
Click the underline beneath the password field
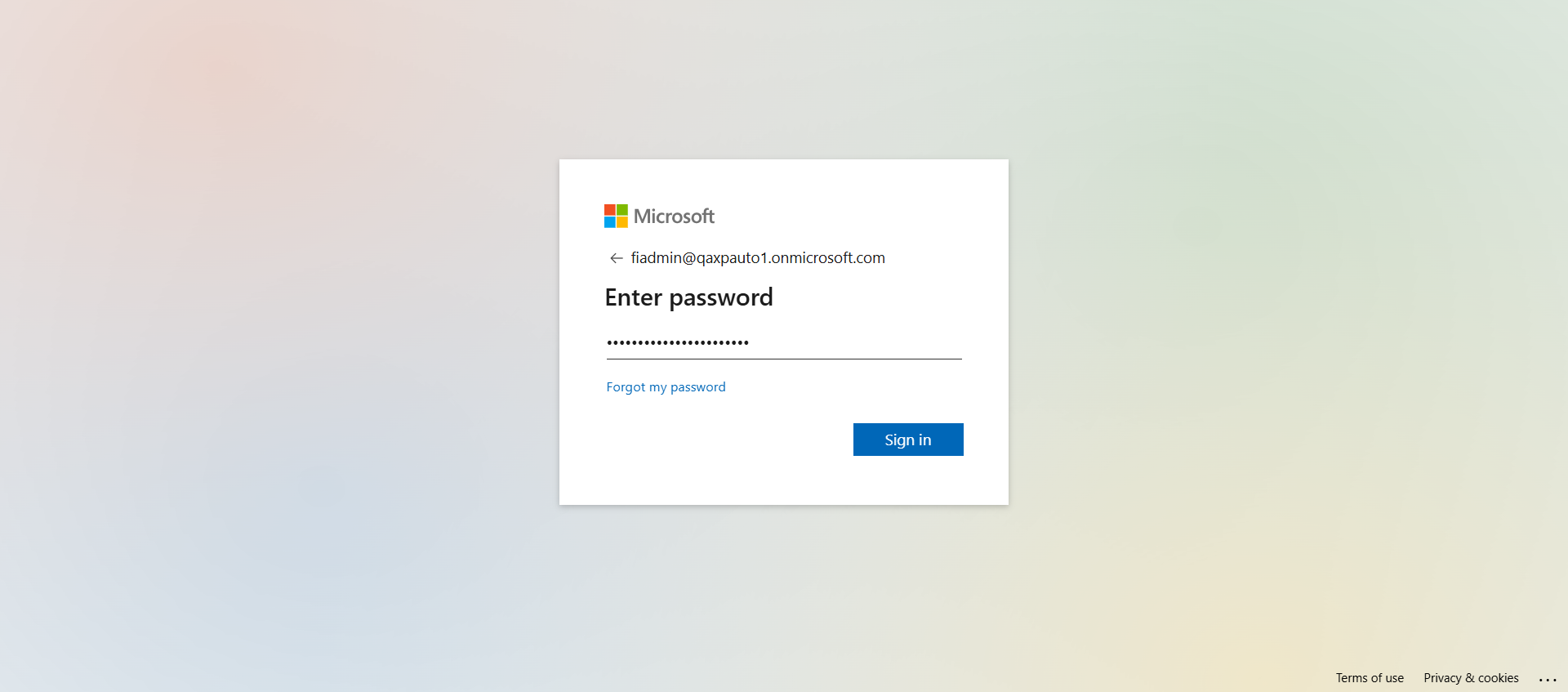tap(784, 359)
